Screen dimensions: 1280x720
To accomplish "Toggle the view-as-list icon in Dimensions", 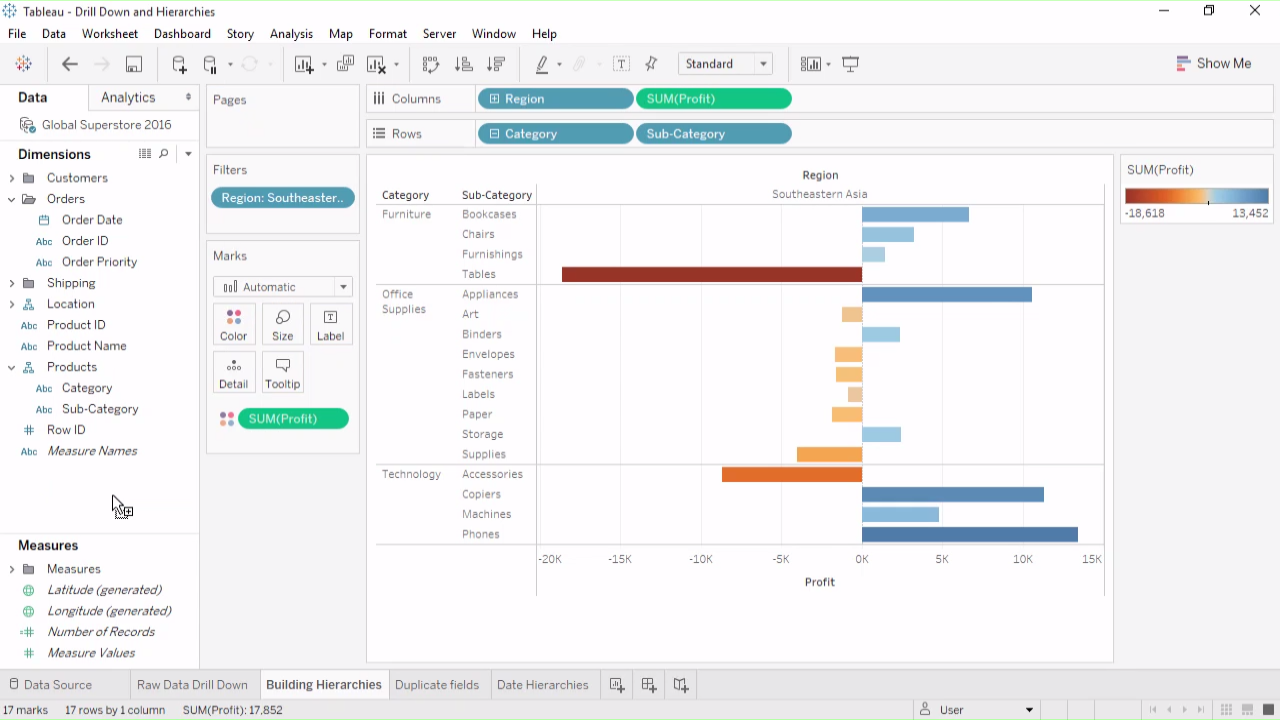I will (x=145, y=154).
